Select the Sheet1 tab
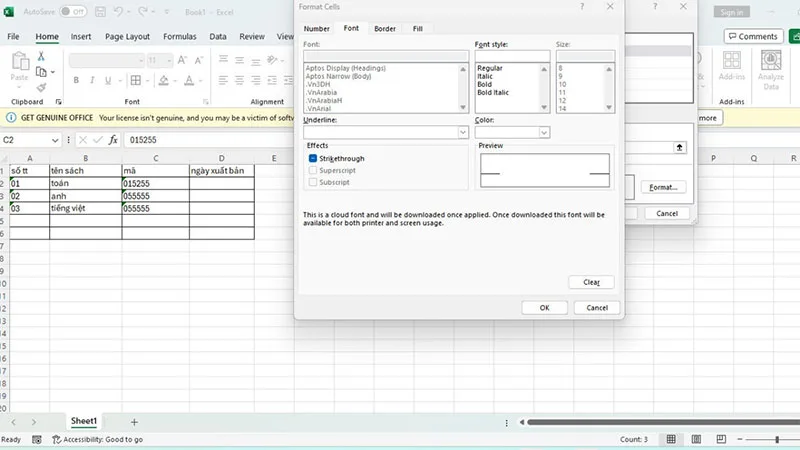Viewport: 800px width, 450px height. [x=84, y=421]
